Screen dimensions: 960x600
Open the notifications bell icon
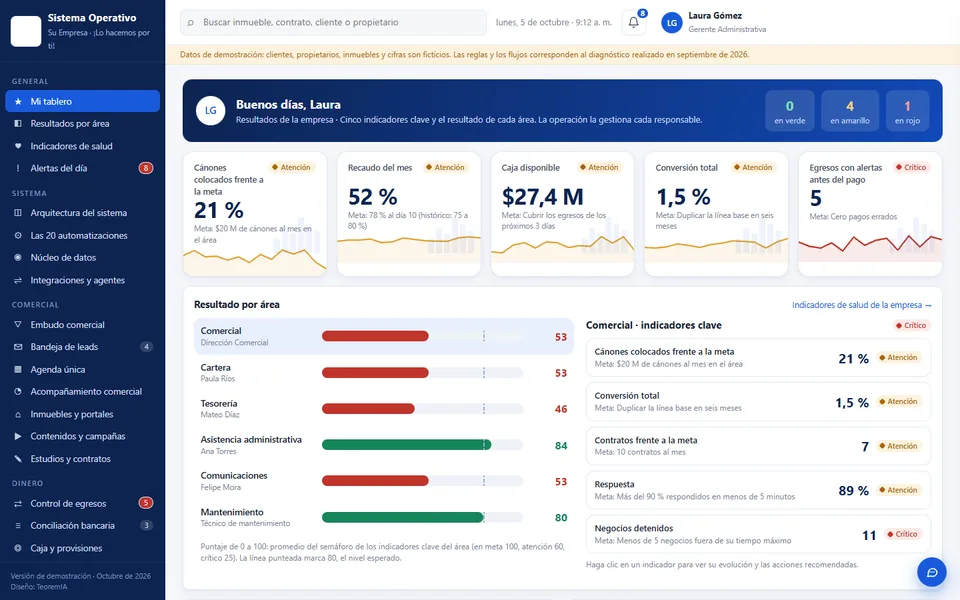click(x=634, y=23)
